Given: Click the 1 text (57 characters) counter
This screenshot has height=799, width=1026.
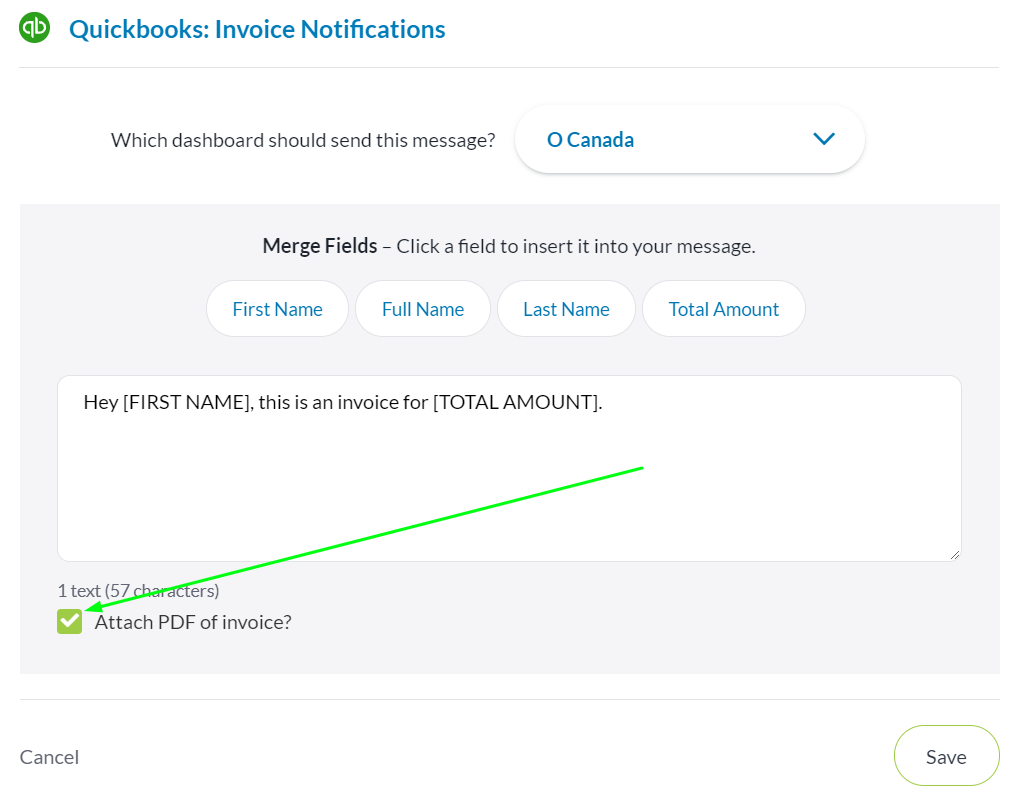Looking at the screenshot, I should [138, 591].
